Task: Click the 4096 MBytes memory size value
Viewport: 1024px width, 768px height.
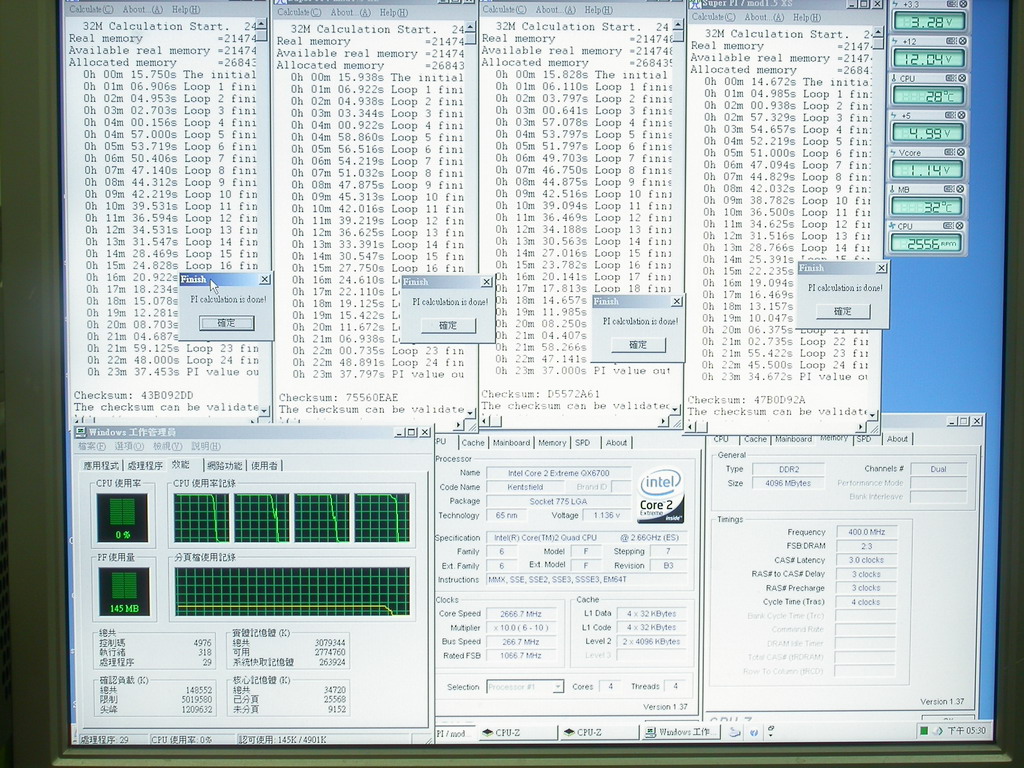Action: (x=787, y=483)
